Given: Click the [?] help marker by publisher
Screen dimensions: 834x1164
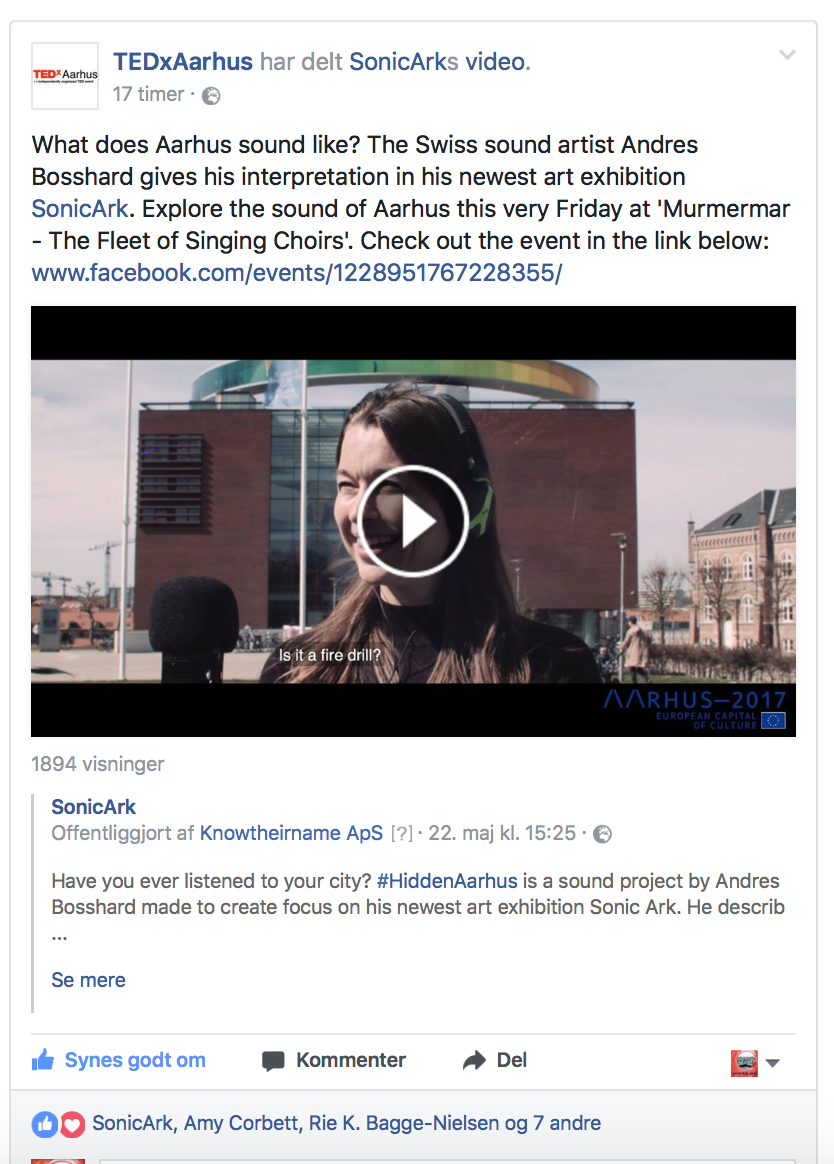Looking at the screenshot, I should pos(401,834).
